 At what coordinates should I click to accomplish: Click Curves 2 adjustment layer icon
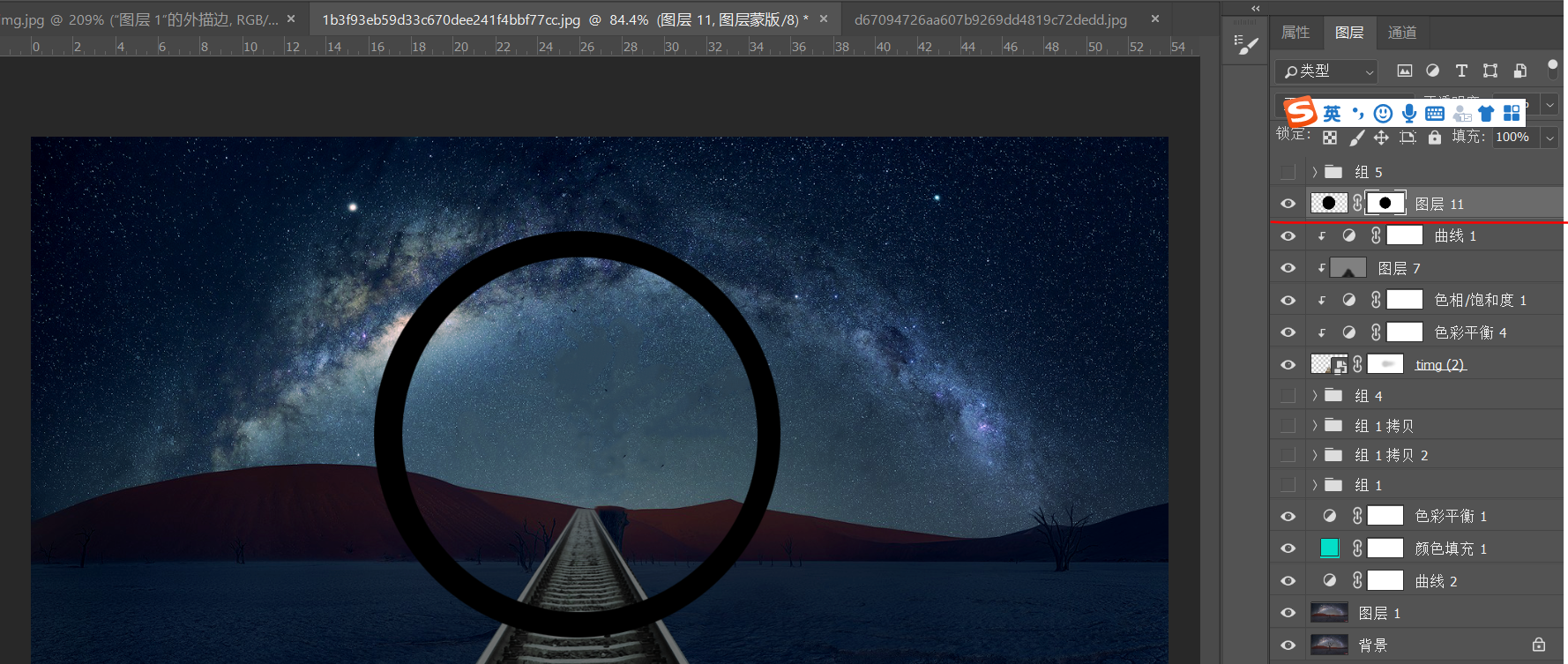point(1330,580)
